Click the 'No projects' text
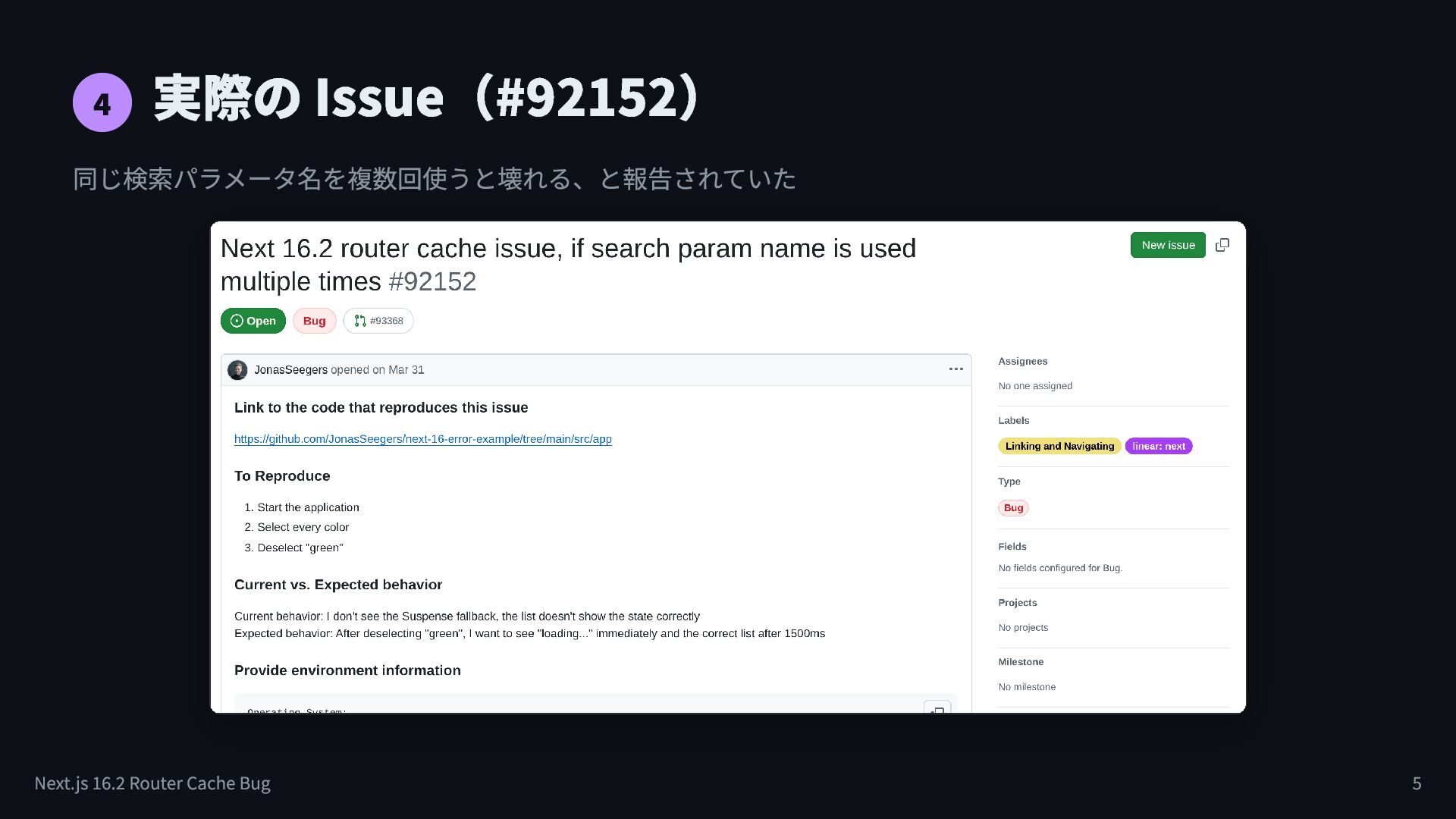This screenshot has width=1456, height=819. (x=1023, y=628)
